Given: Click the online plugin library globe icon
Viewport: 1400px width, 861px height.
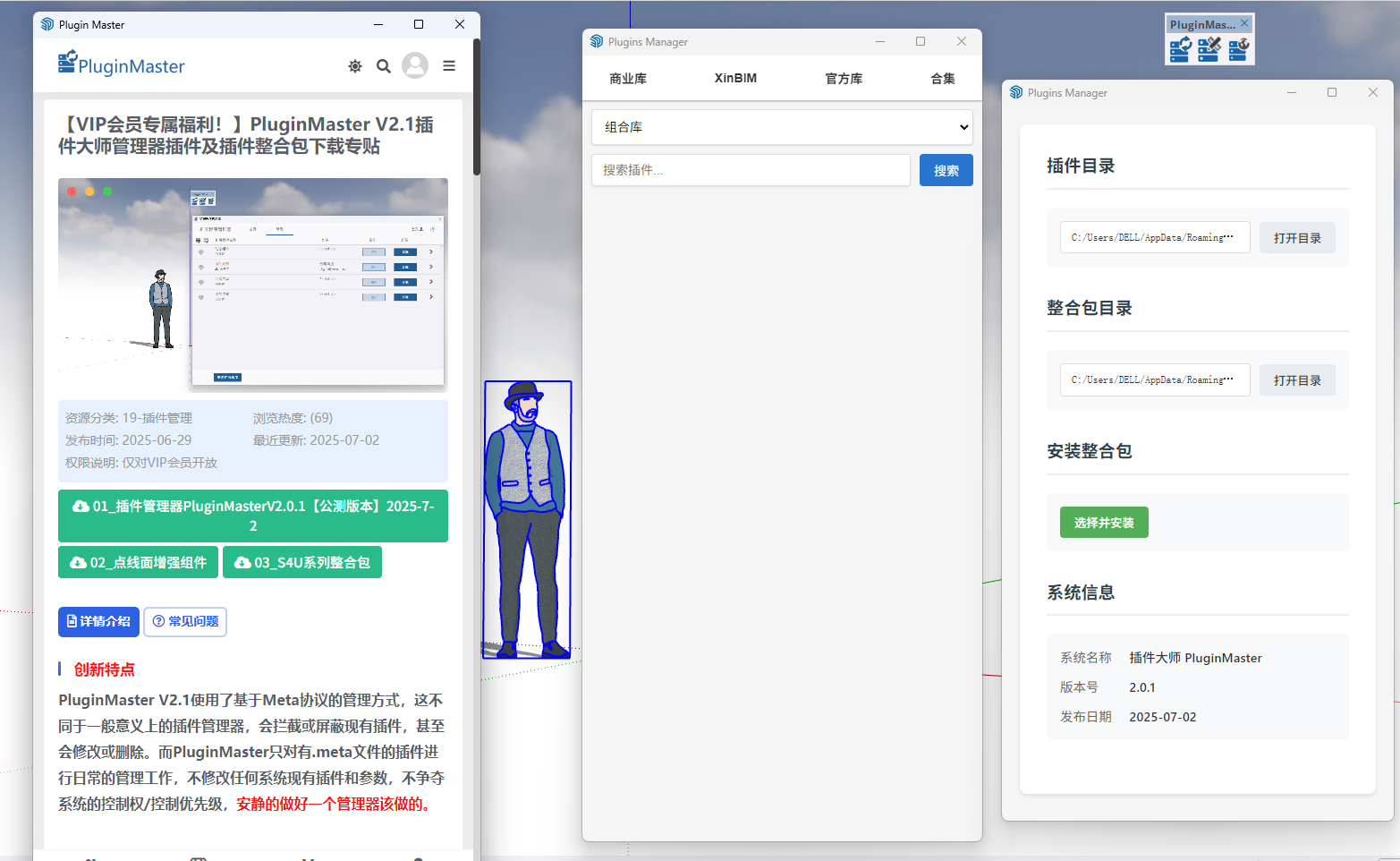Looking at the screenshot, I should click(1238, 49).
